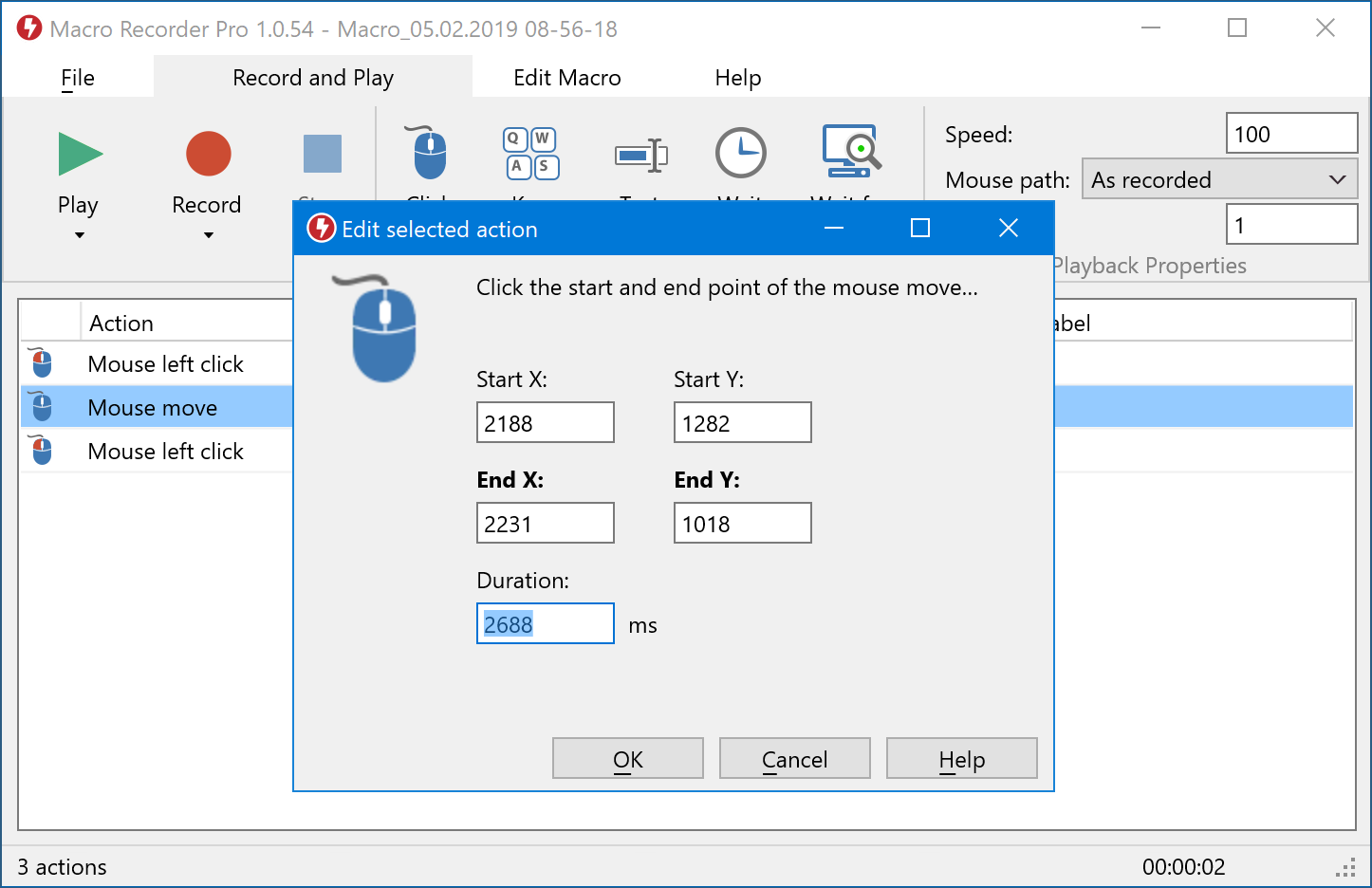Expand the Play dropdown arrow

80,235
